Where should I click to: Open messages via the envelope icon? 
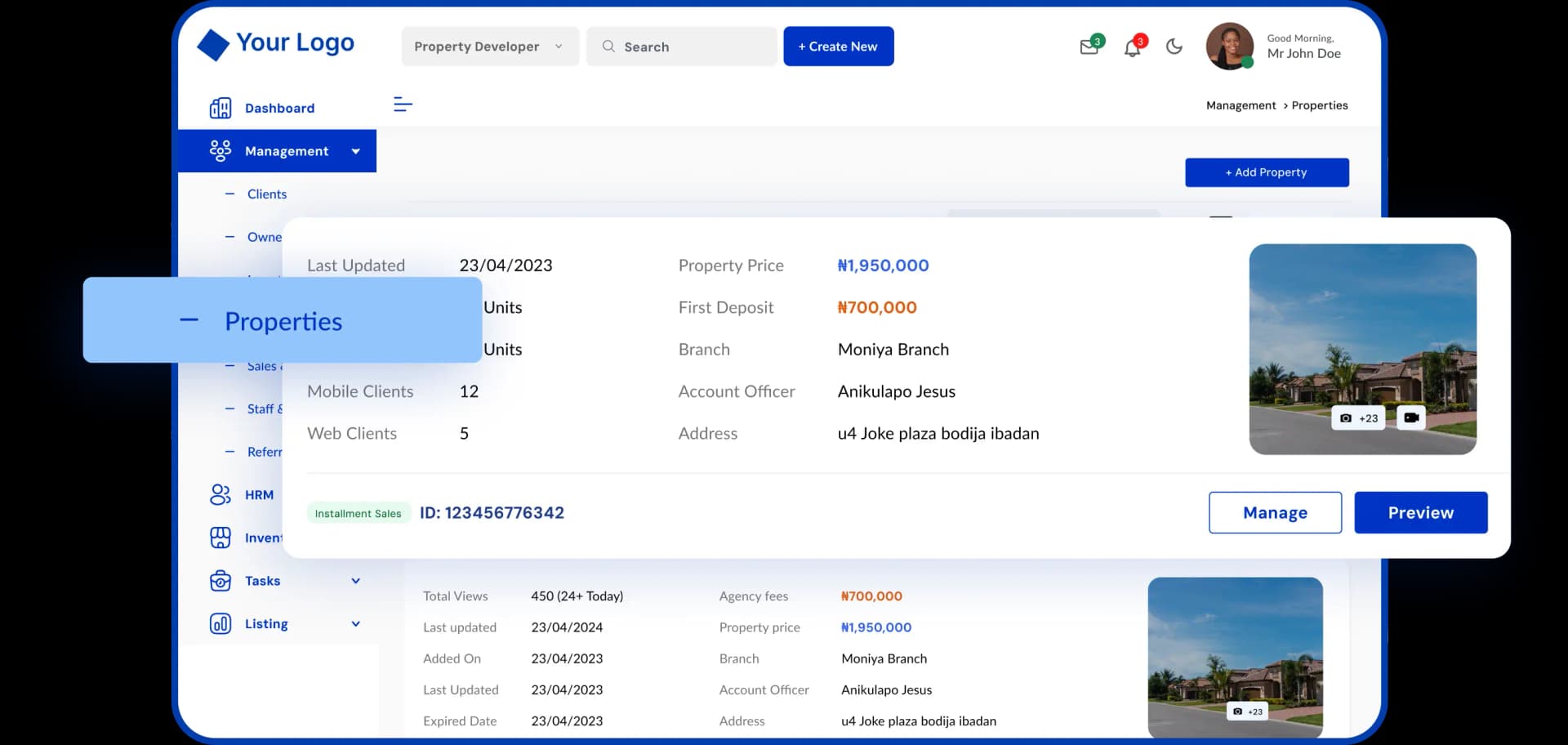click(1089, 47)
